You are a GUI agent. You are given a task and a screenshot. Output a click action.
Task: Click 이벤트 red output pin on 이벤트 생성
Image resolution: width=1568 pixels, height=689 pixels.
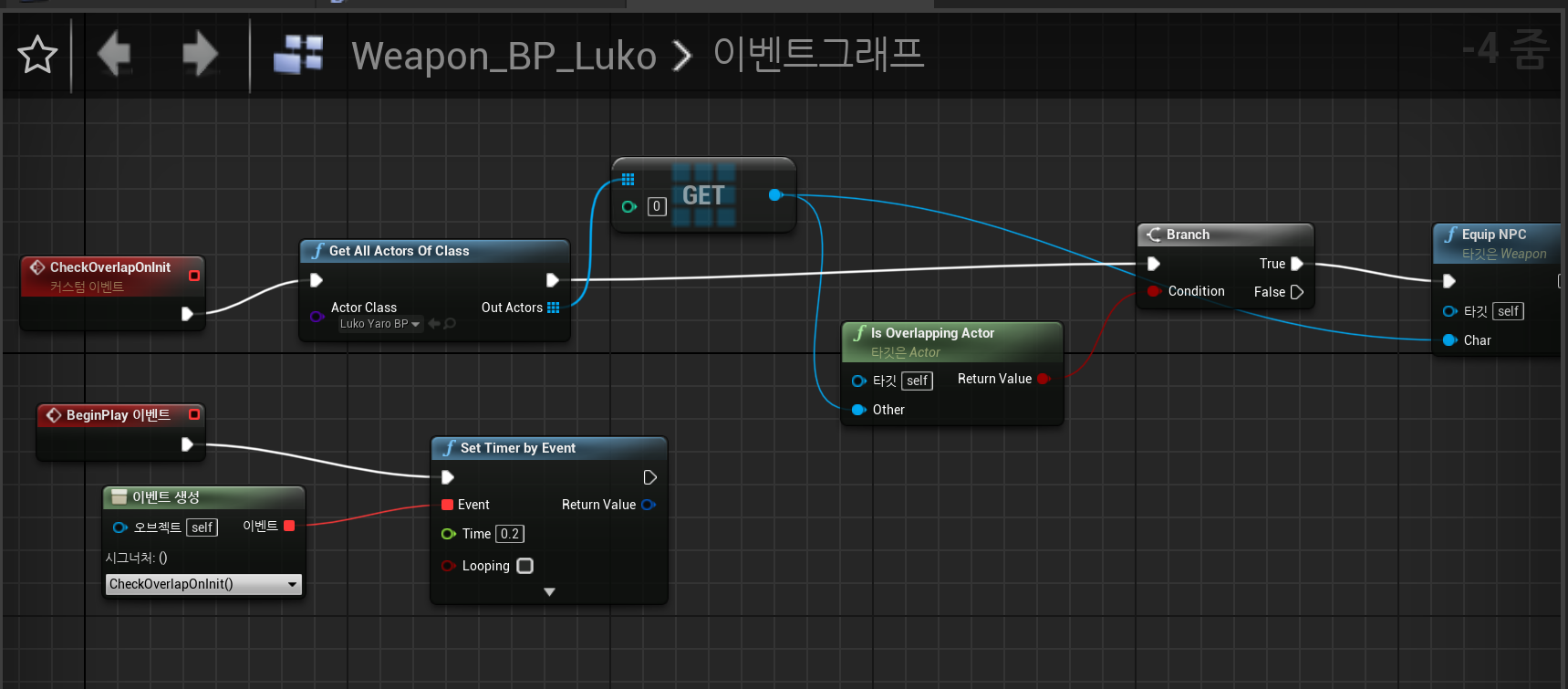coord(289,526)
